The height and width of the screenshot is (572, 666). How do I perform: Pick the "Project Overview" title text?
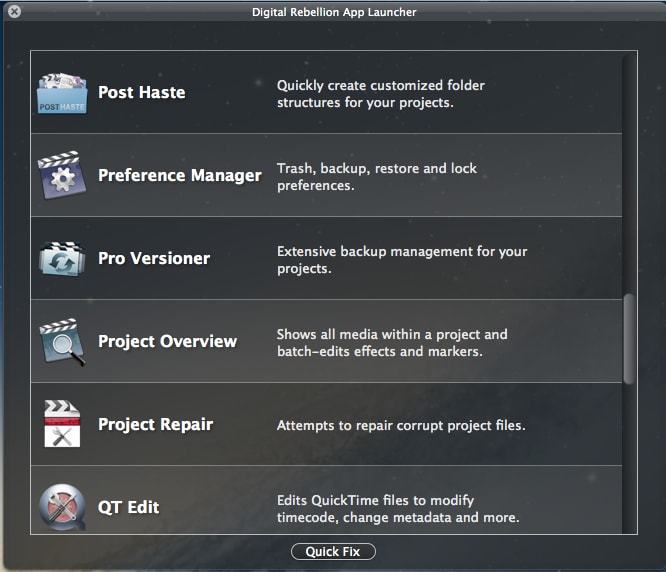pos(167,342)
